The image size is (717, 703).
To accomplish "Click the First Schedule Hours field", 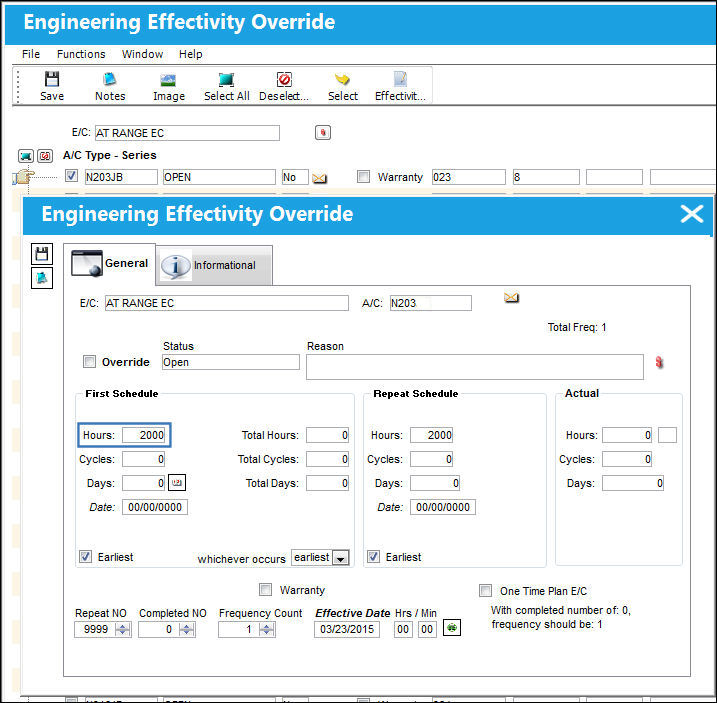I will (144, 435).
